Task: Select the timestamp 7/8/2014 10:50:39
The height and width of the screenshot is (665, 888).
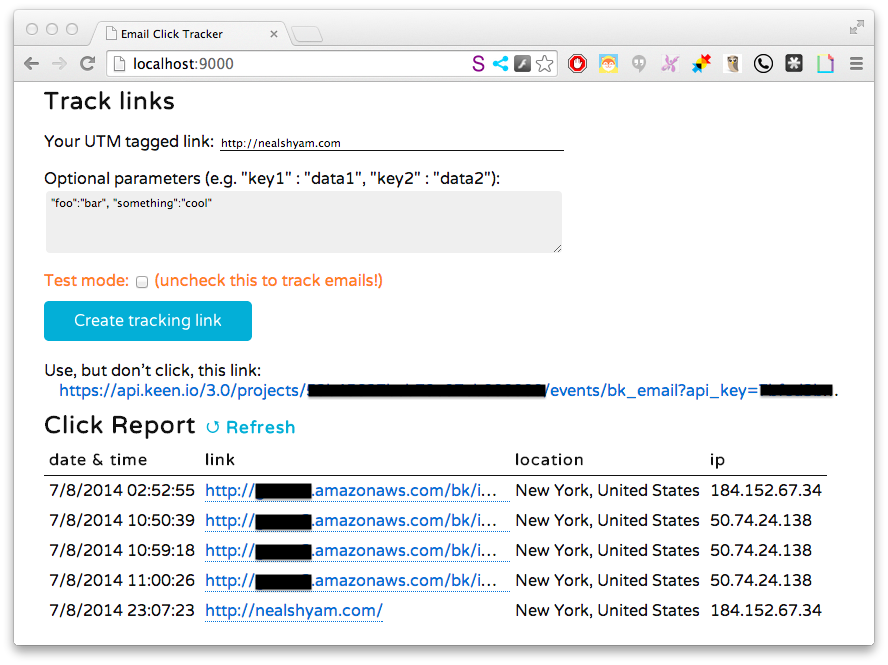Action: (122, 521)
